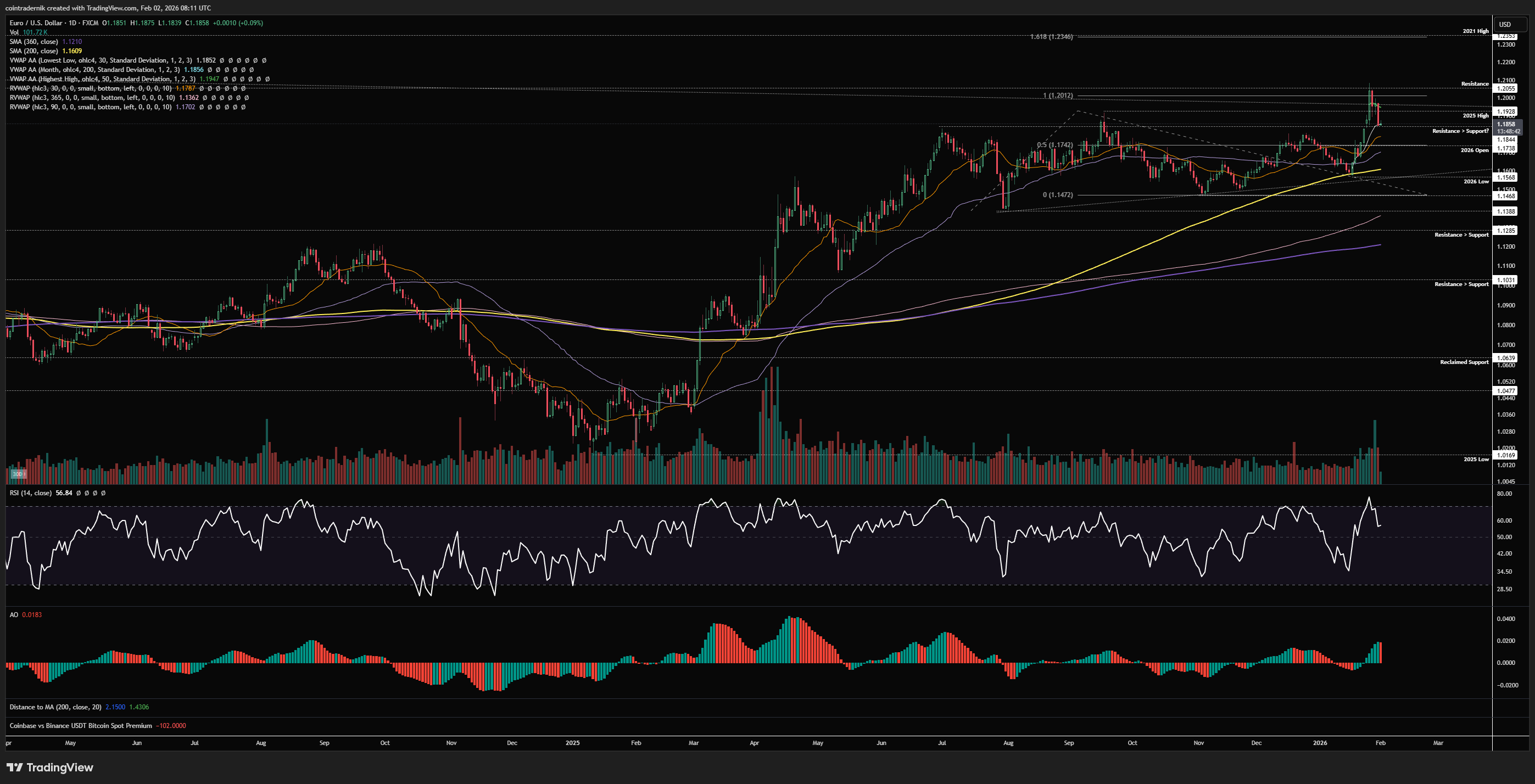The image size is (1535, 784).
Task: Click the Vol 101.72K legend label
Action: [x=28, y=32]
